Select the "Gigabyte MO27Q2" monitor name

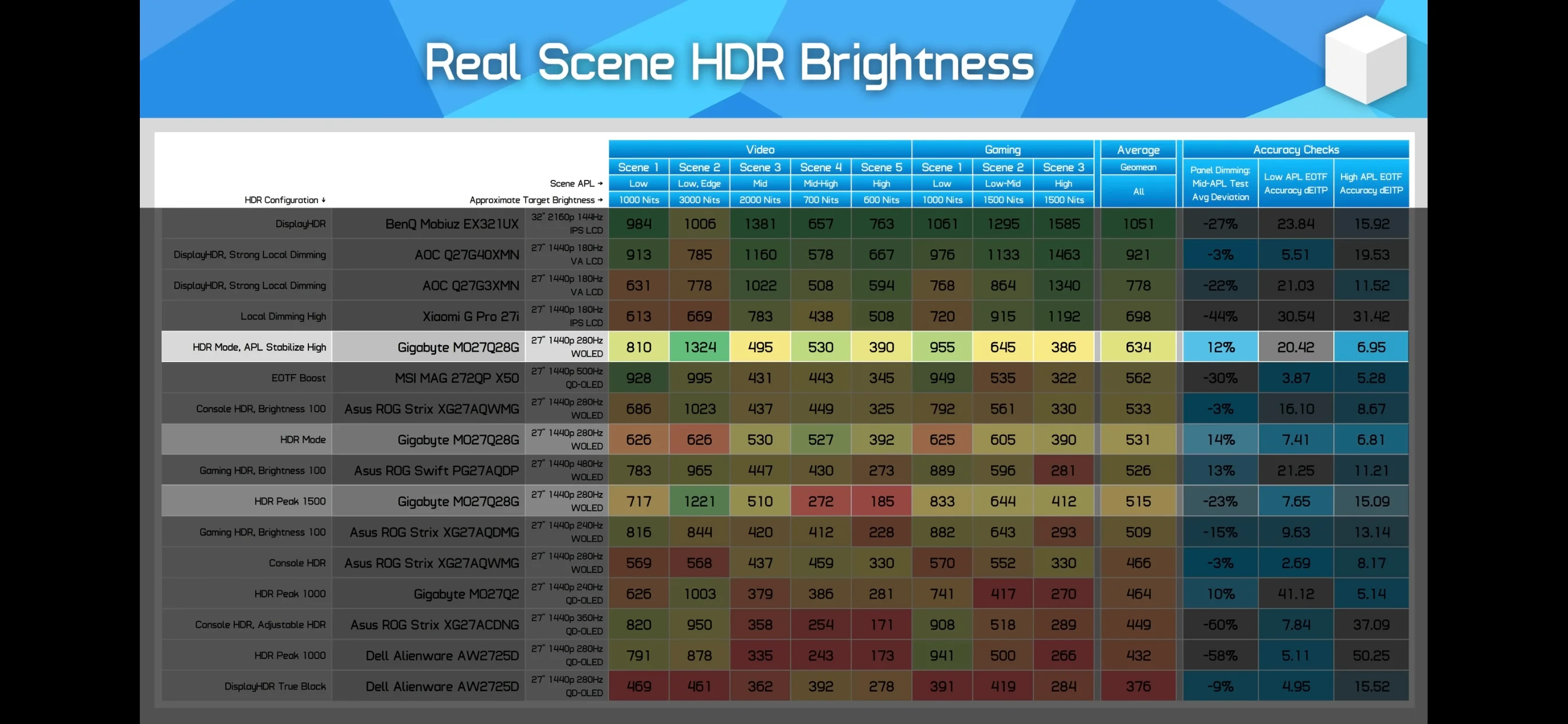(x=467, y=594)
